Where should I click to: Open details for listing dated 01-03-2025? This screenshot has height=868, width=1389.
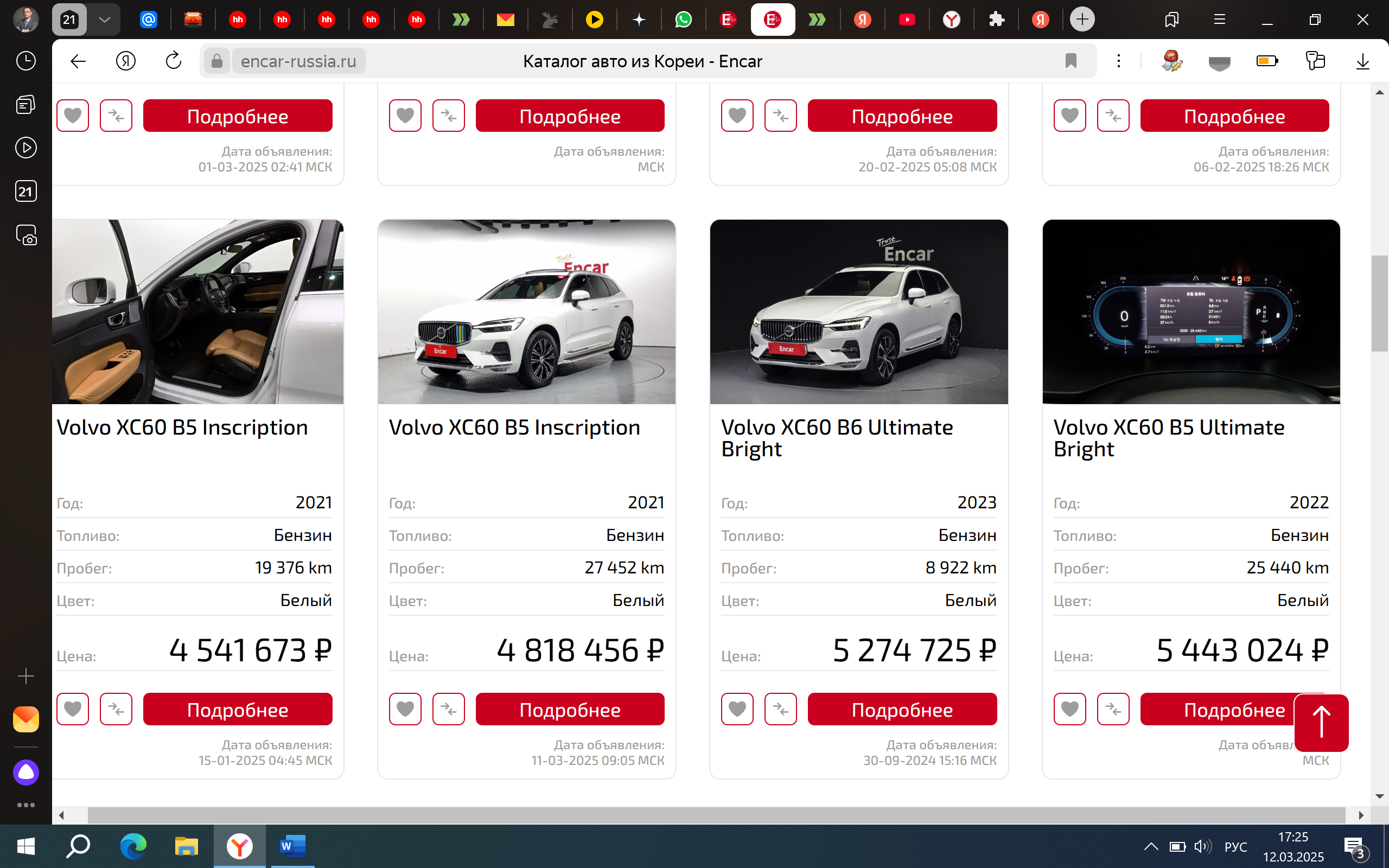(238, 116)
